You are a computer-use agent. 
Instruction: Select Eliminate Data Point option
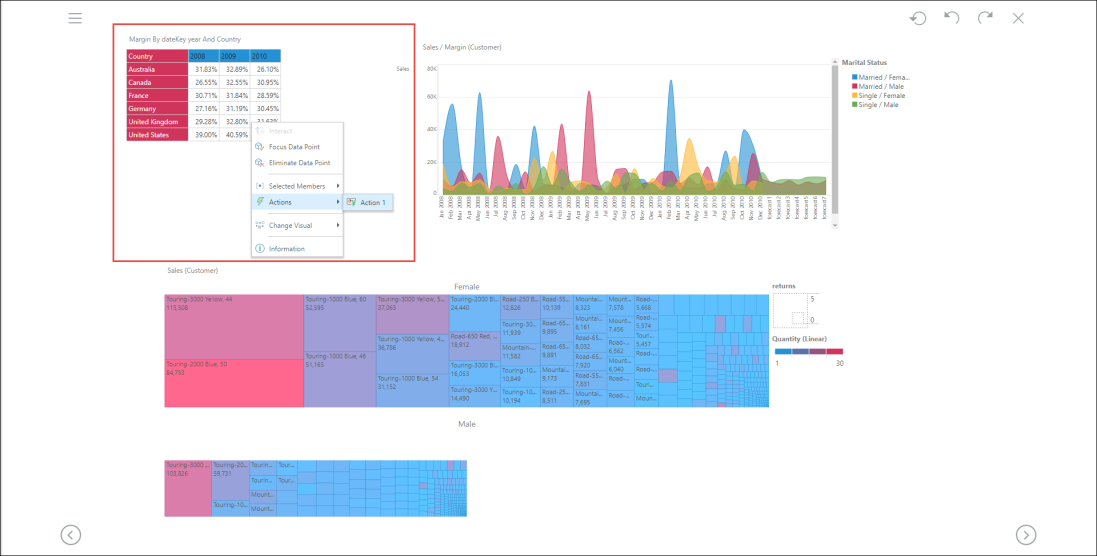[299, 163]
